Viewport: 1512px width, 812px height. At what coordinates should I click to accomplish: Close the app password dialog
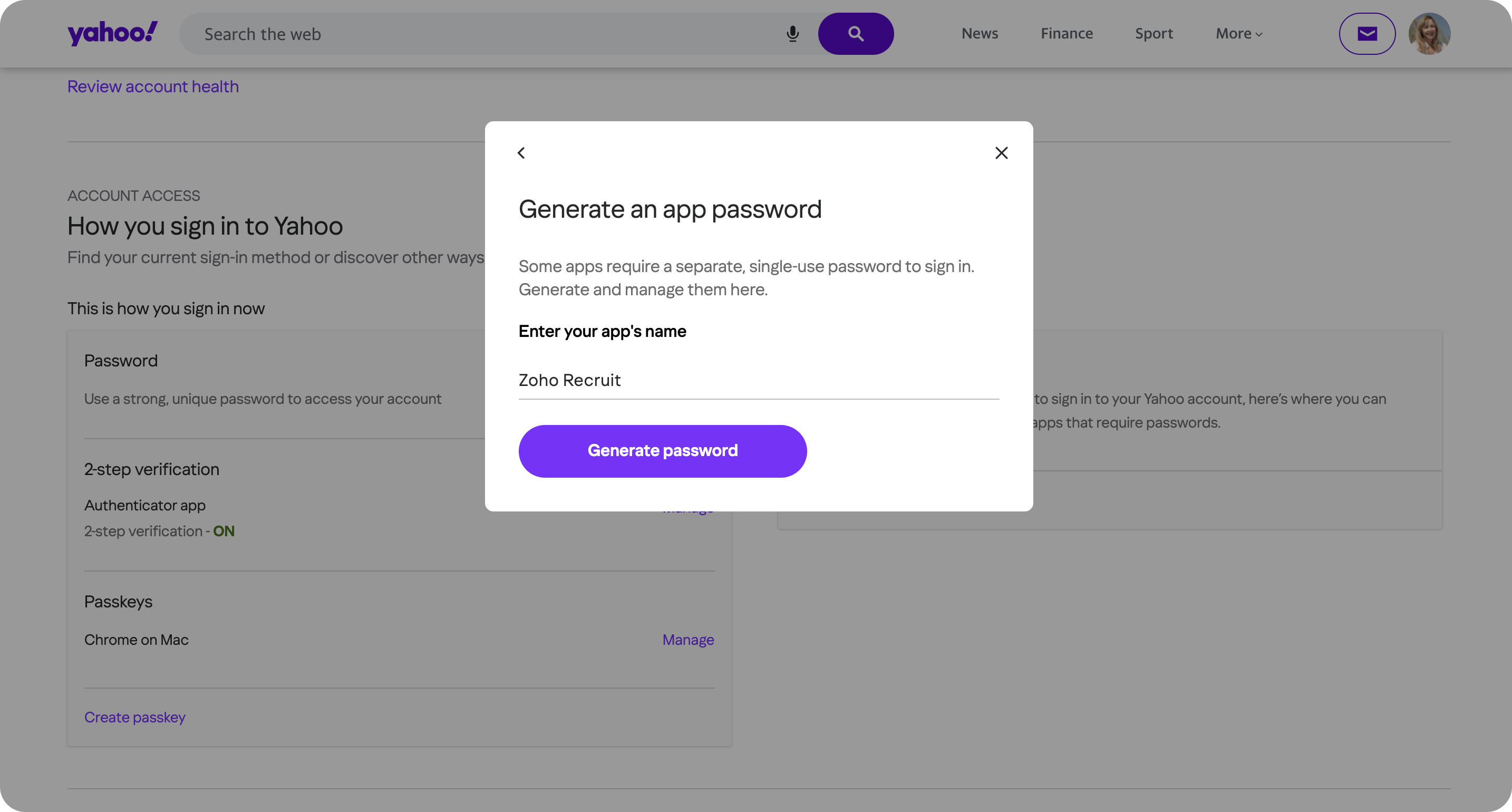click(x=1001, y=153)
